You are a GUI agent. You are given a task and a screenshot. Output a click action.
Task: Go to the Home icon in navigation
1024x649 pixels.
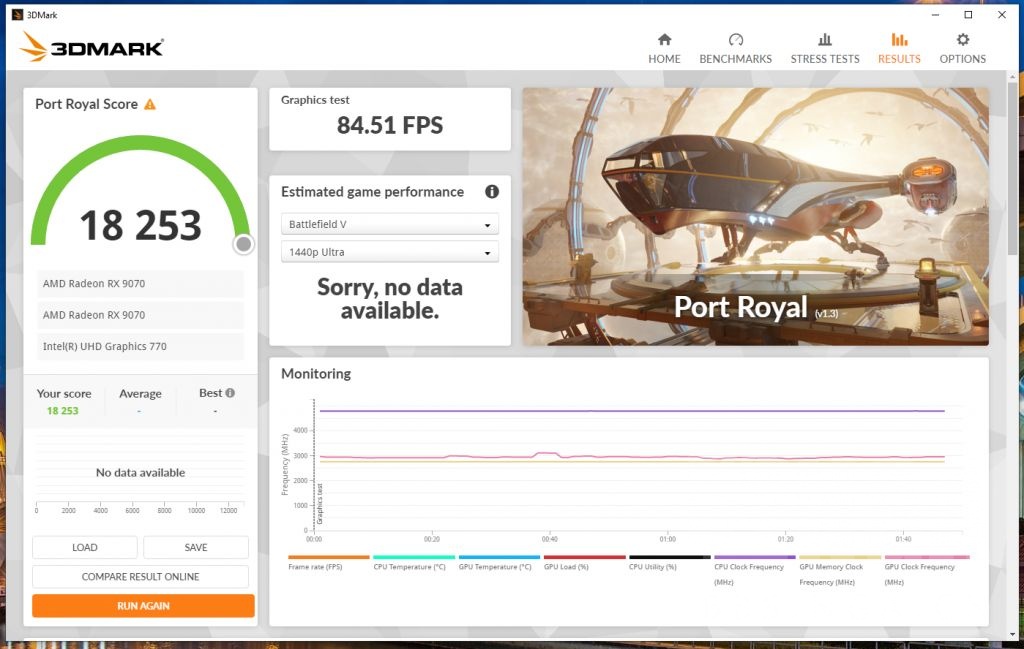(x=664, y=40)
